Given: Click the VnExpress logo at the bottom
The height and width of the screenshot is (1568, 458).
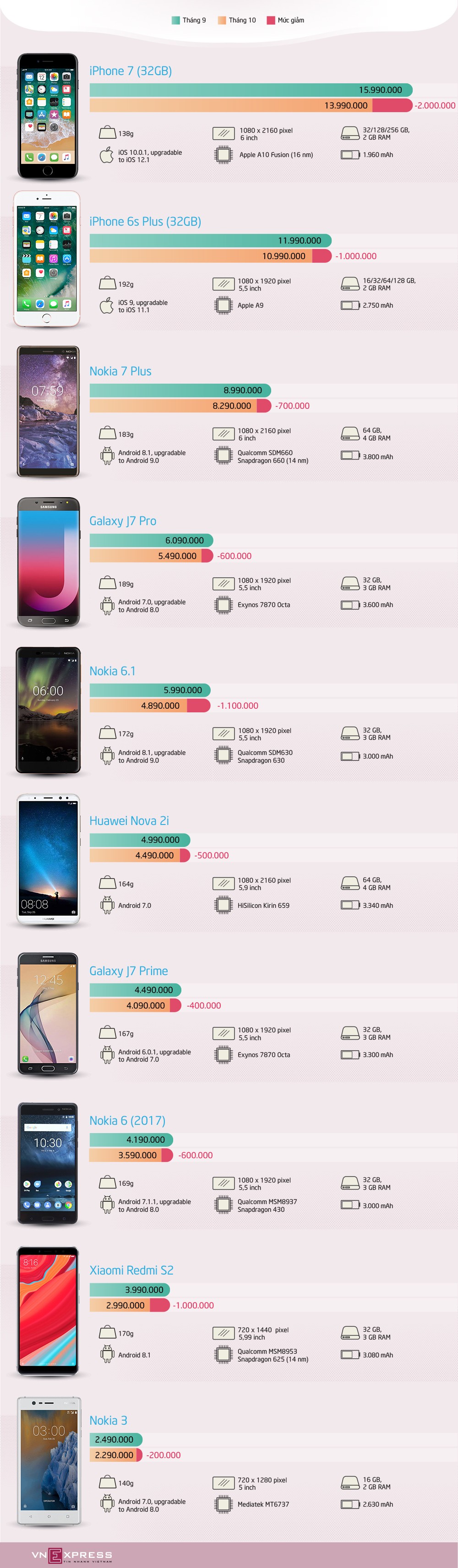Looking at the screenshot, I should (71, 1555).
